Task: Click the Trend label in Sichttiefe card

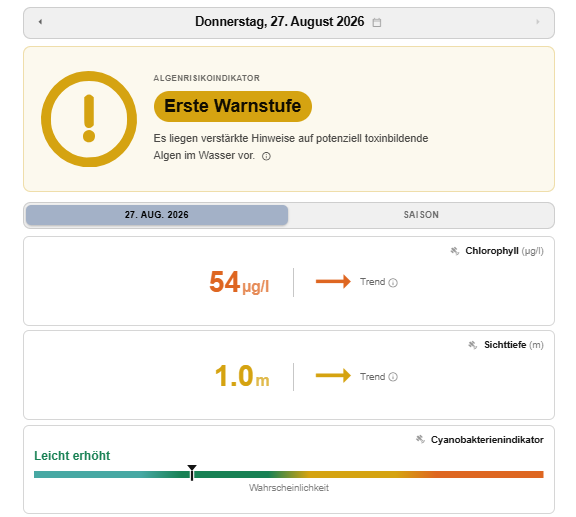Action: tap(372, 377)
